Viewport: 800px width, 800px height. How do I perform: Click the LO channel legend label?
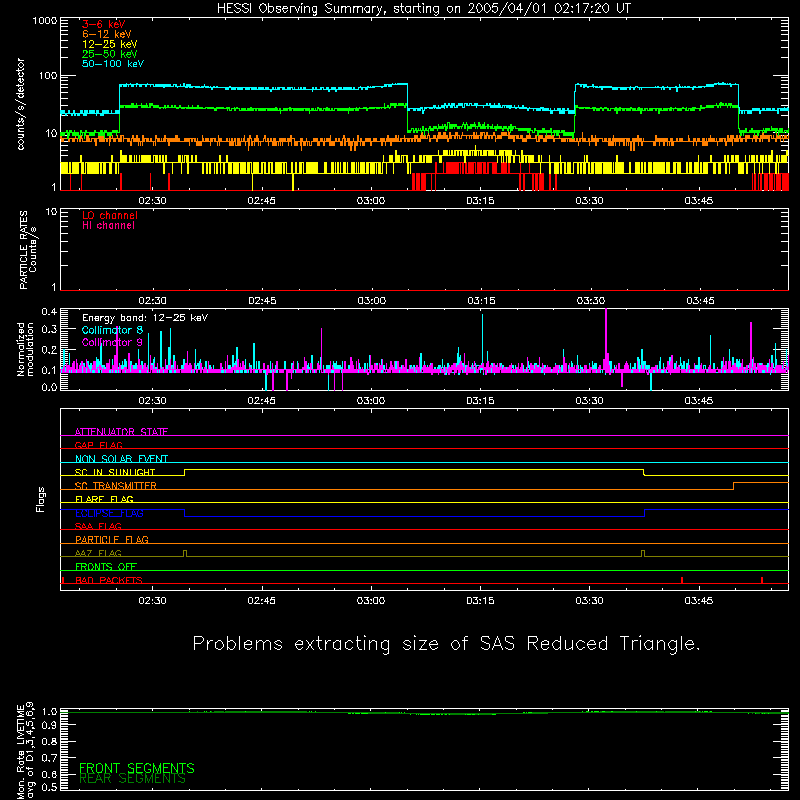point(110,215)
